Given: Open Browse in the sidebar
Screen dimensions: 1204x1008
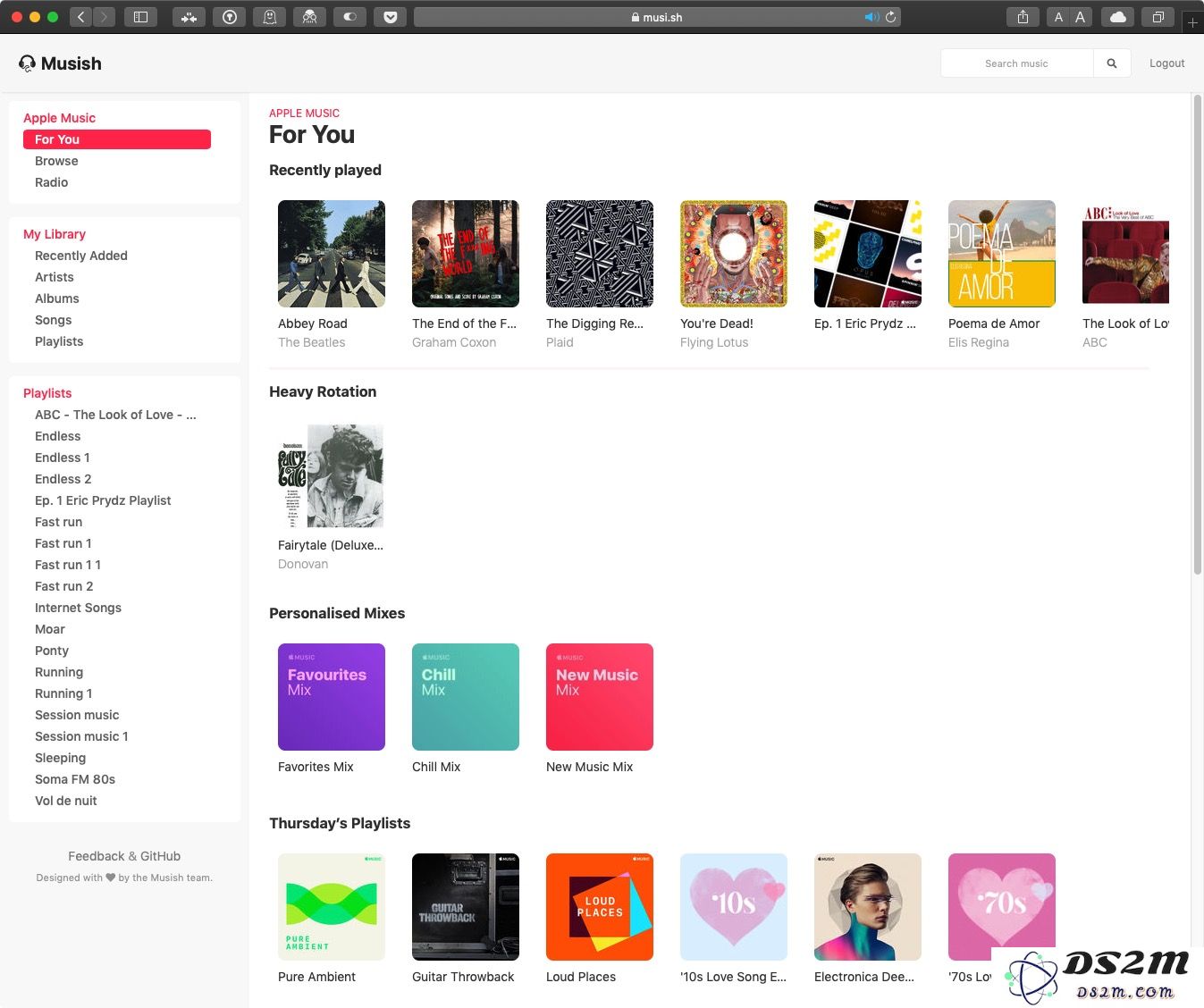Looking at the screenshot, I should [x=56, y=161].
